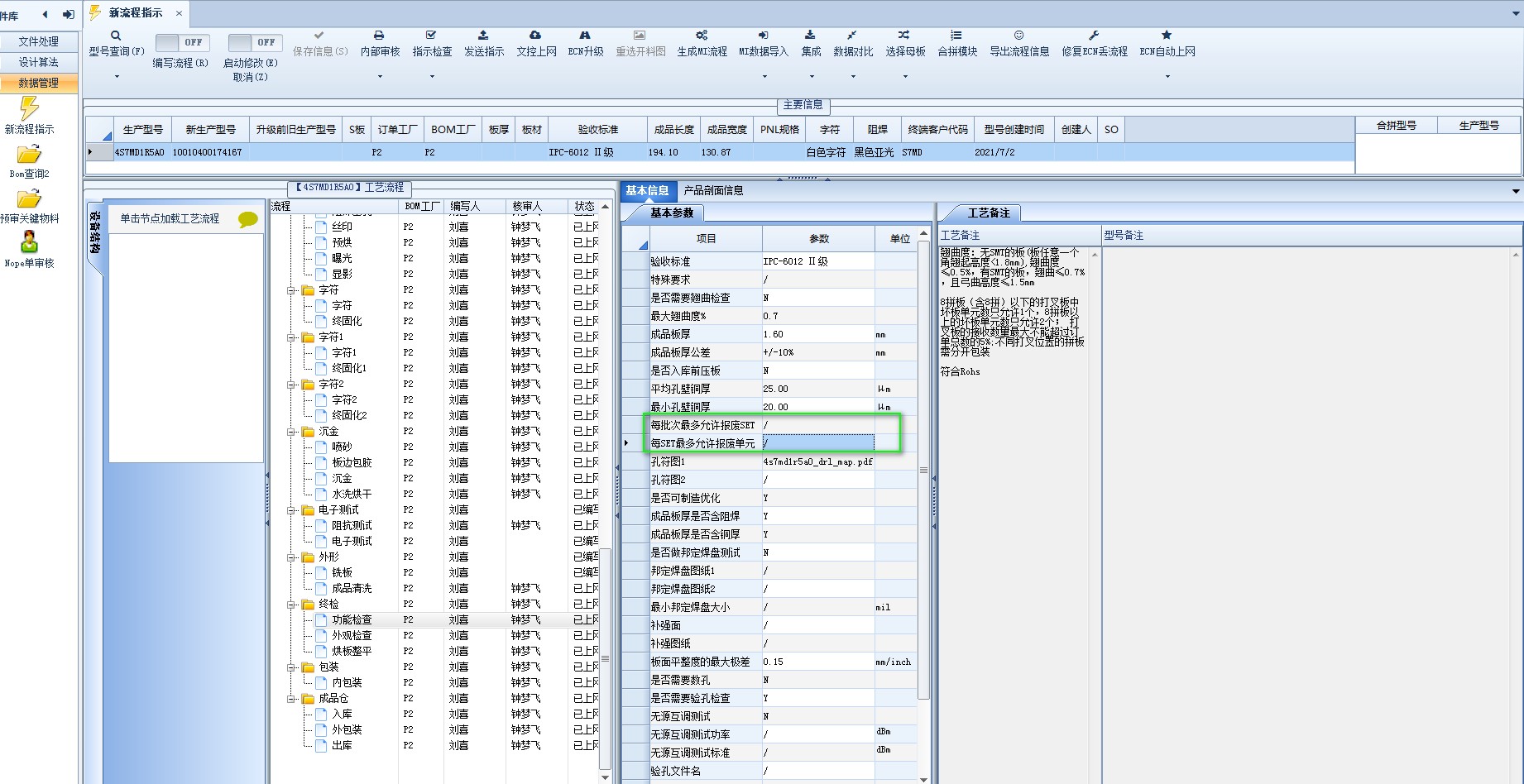Image resolution: width=1524 pixels, height=784 pixels.
Task: Open dropdown arrow under 数据对比
Action: tap(853, 77)
